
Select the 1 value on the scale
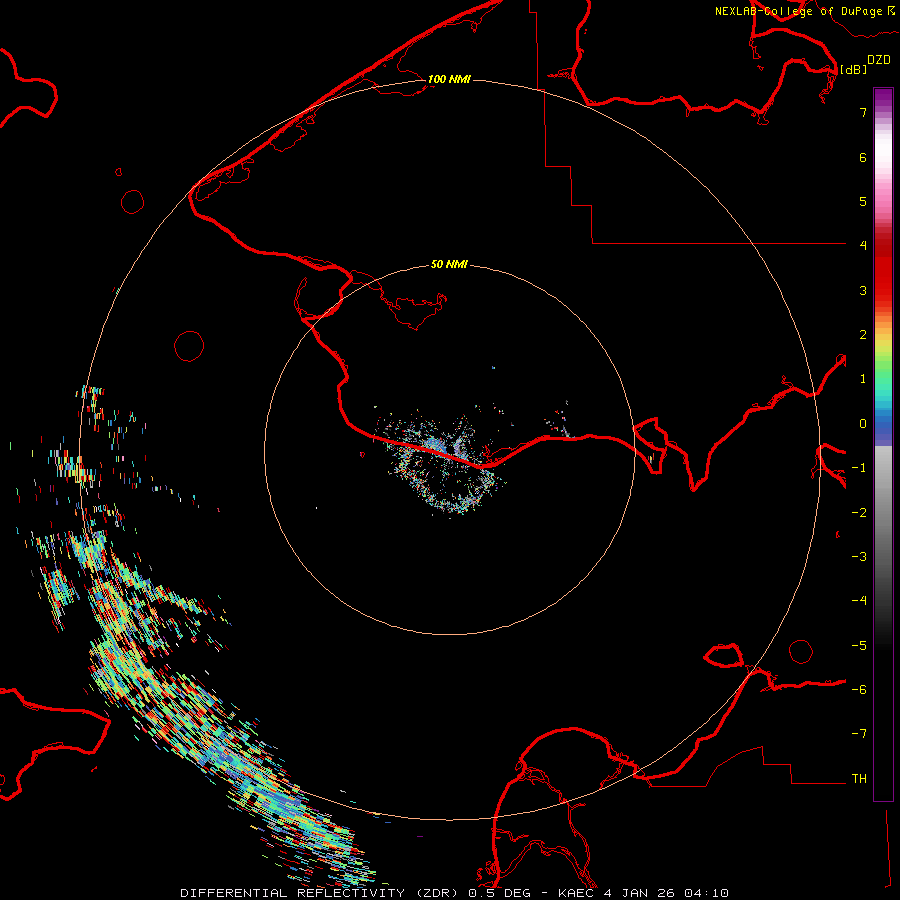pos(863,379)
